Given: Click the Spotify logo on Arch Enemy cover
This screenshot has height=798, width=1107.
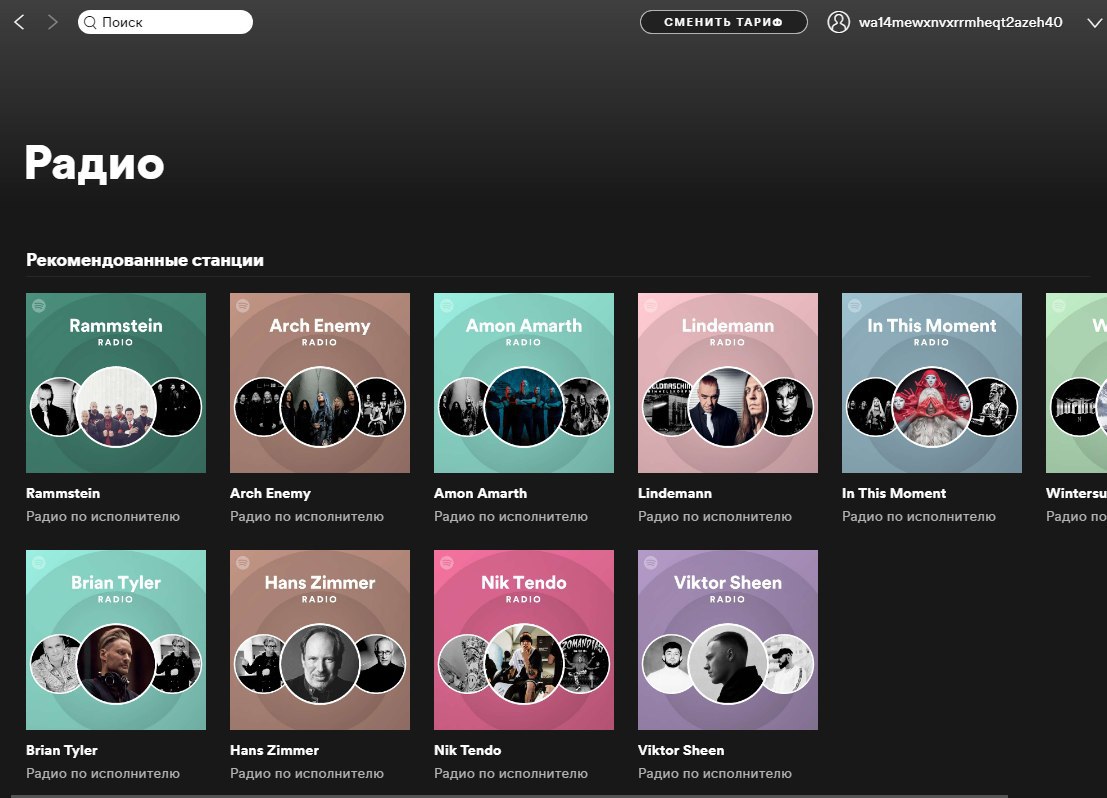Looking at the screenshot, I should coord(243,306).
